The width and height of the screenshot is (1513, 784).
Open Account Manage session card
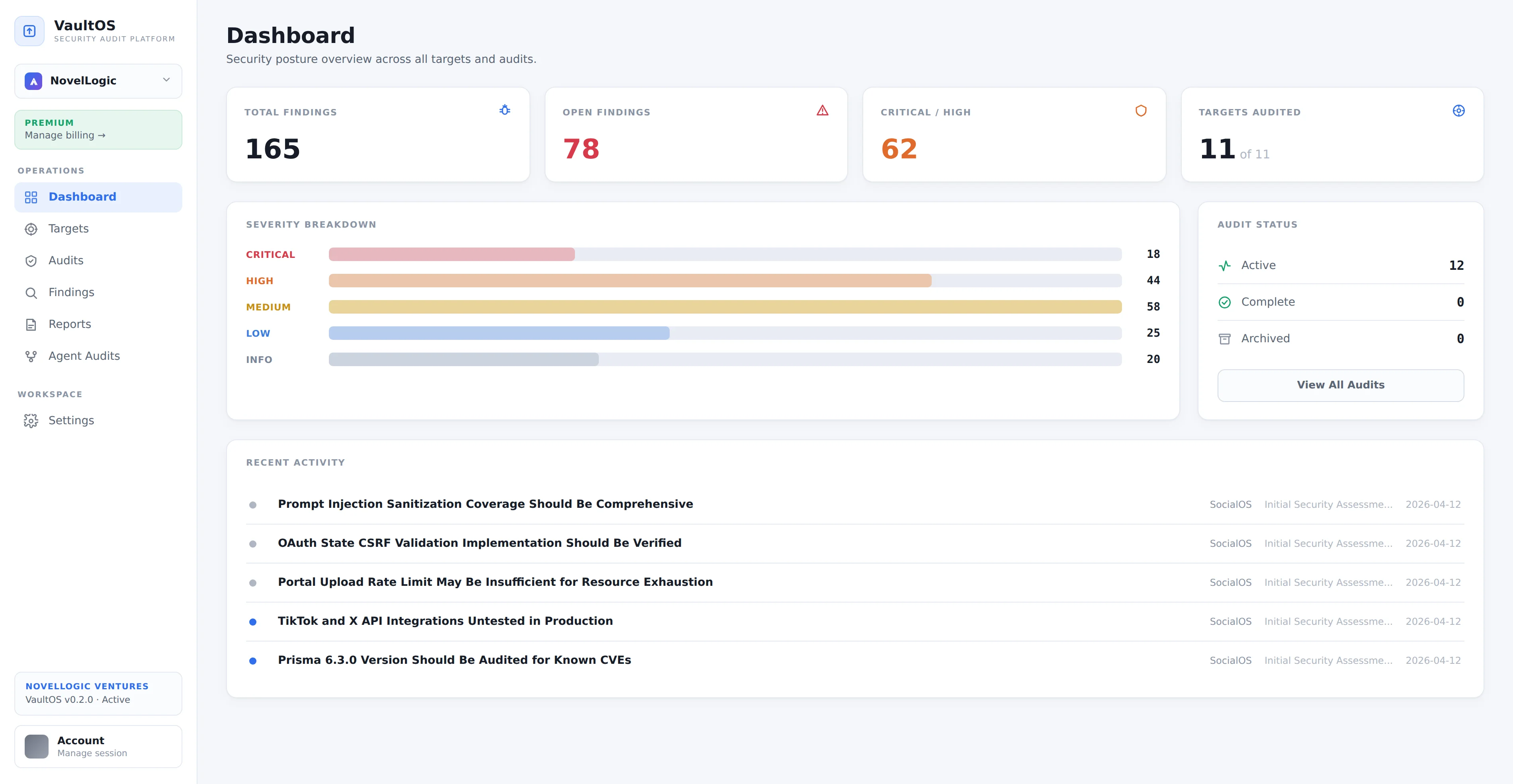[x=98, y=747]
